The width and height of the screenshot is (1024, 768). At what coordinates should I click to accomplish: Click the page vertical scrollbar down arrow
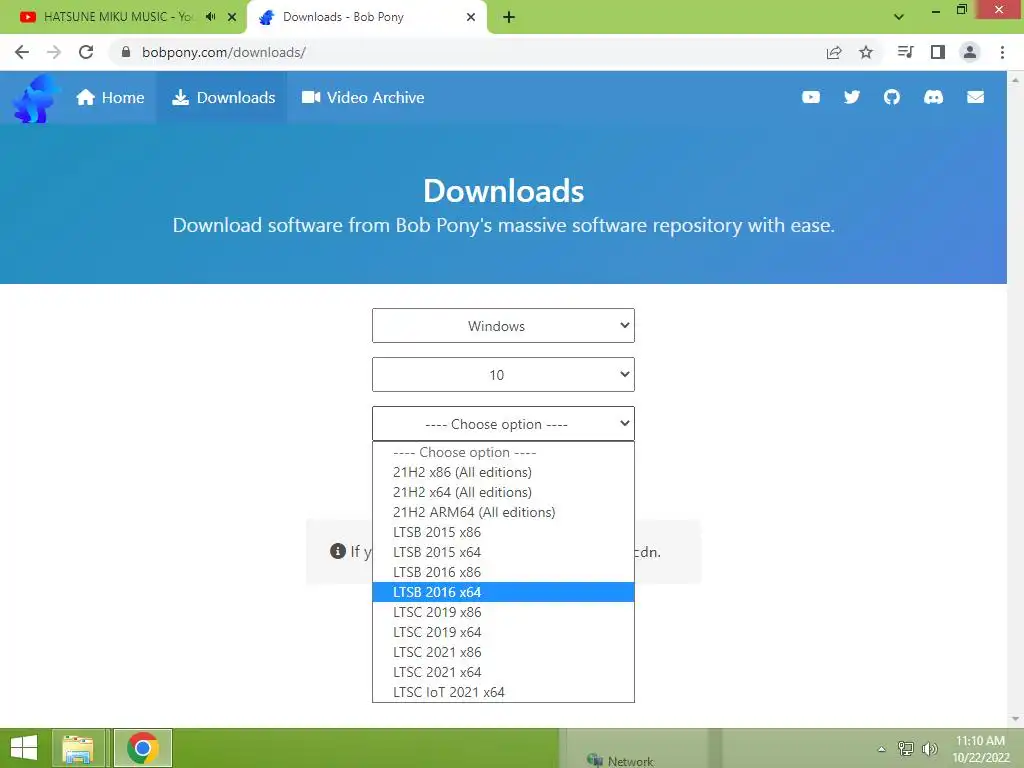pyautogui.click(x=1016, y=719)
